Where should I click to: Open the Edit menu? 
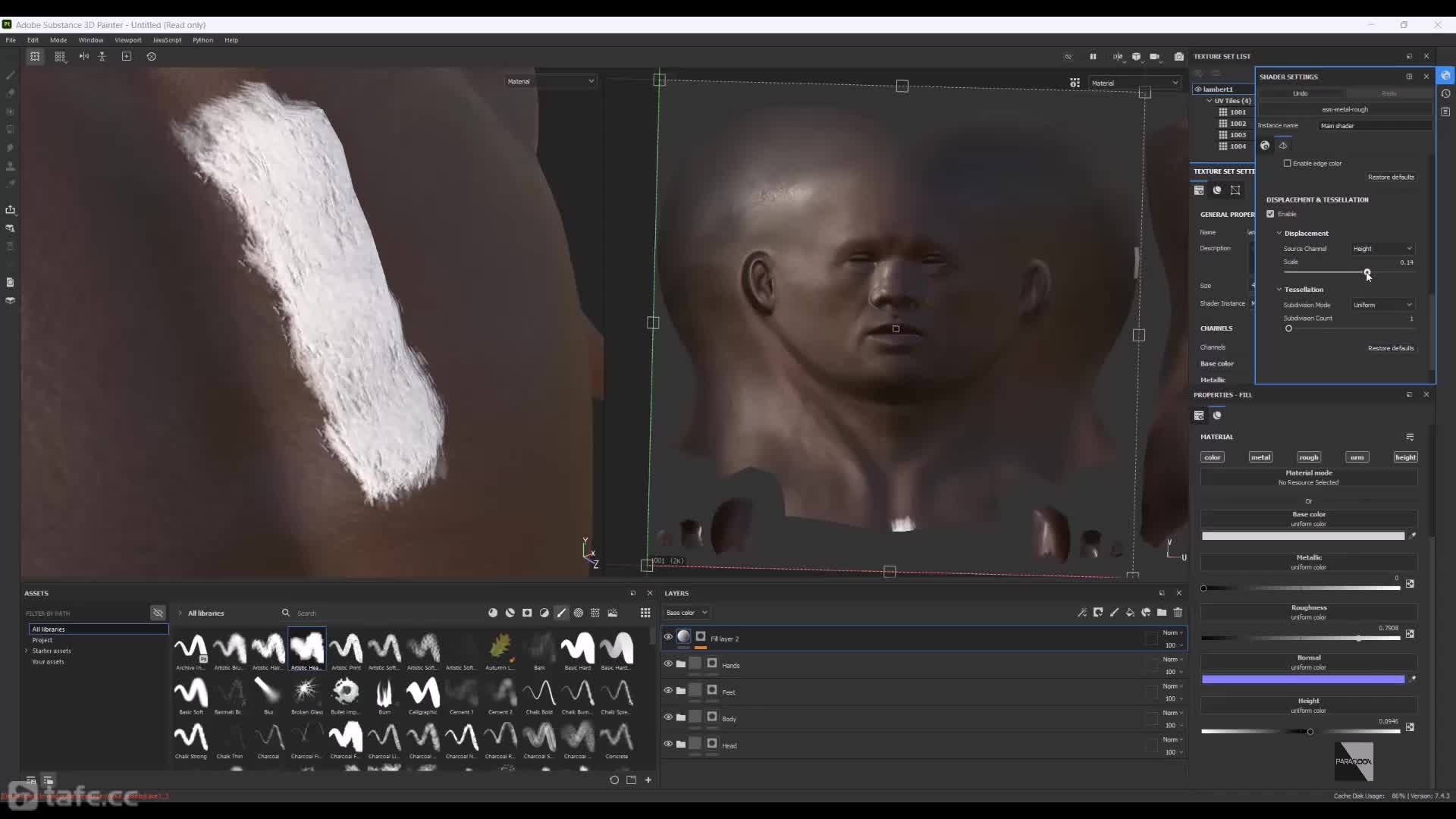[33, 40]
